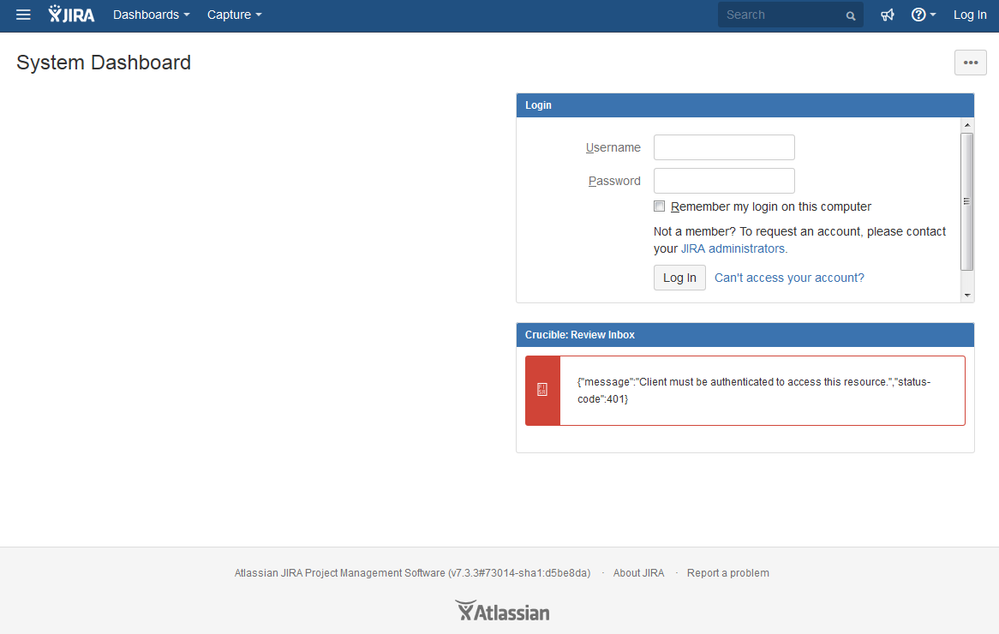
Task: Expand the Dashboards menu
Action: 151,15
